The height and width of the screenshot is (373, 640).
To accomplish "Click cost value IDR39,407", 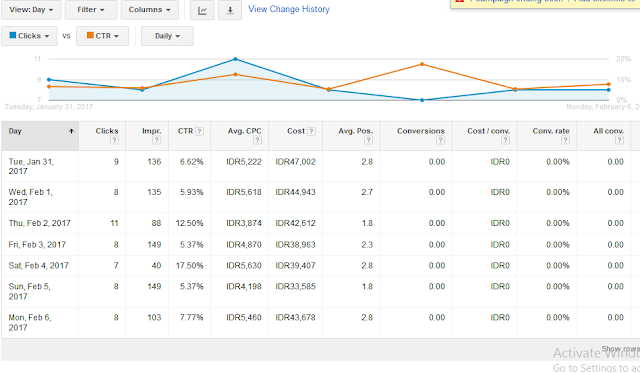I will 296,266.
